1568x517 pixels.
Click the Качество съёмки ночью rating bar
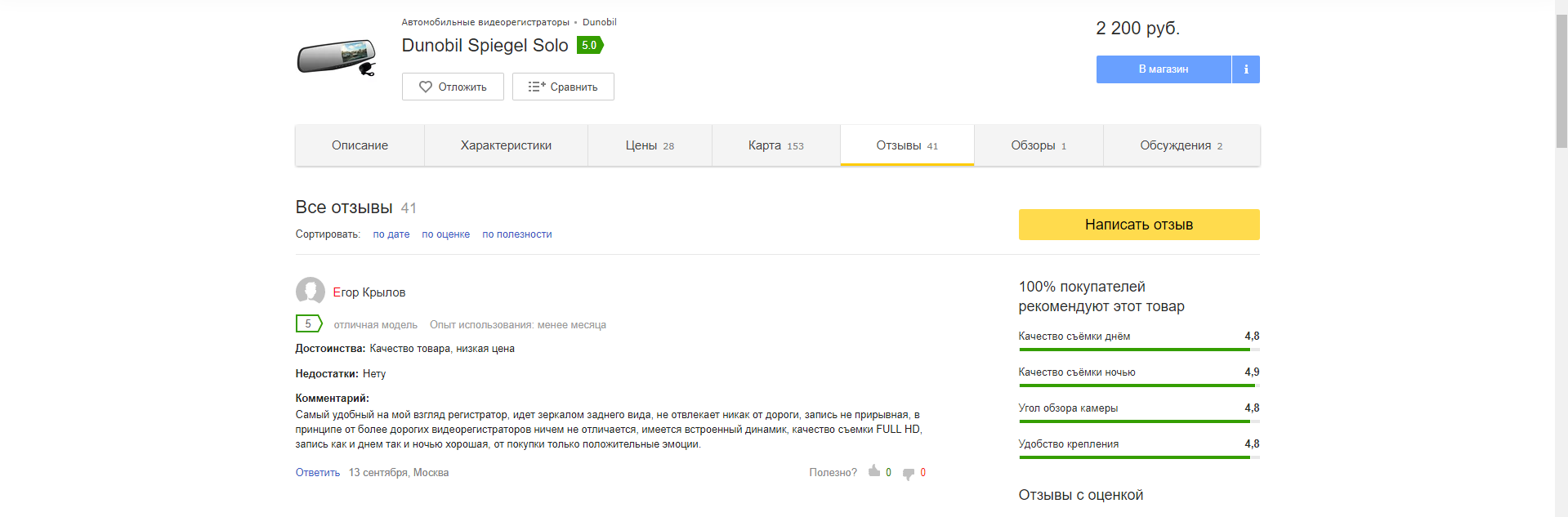[1139, 386]
